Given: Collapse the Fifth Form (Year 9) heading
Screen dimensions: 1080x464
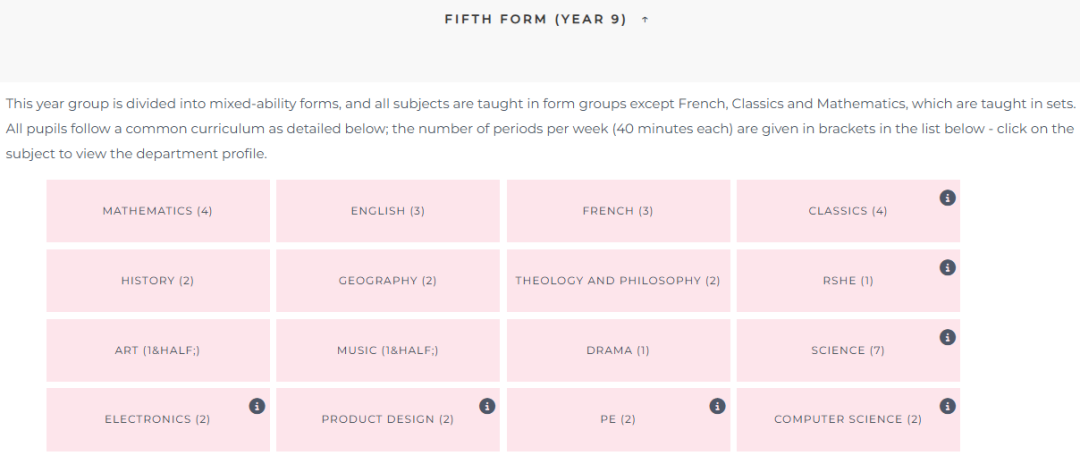Looking at the screenshot, I should [536, 20].
